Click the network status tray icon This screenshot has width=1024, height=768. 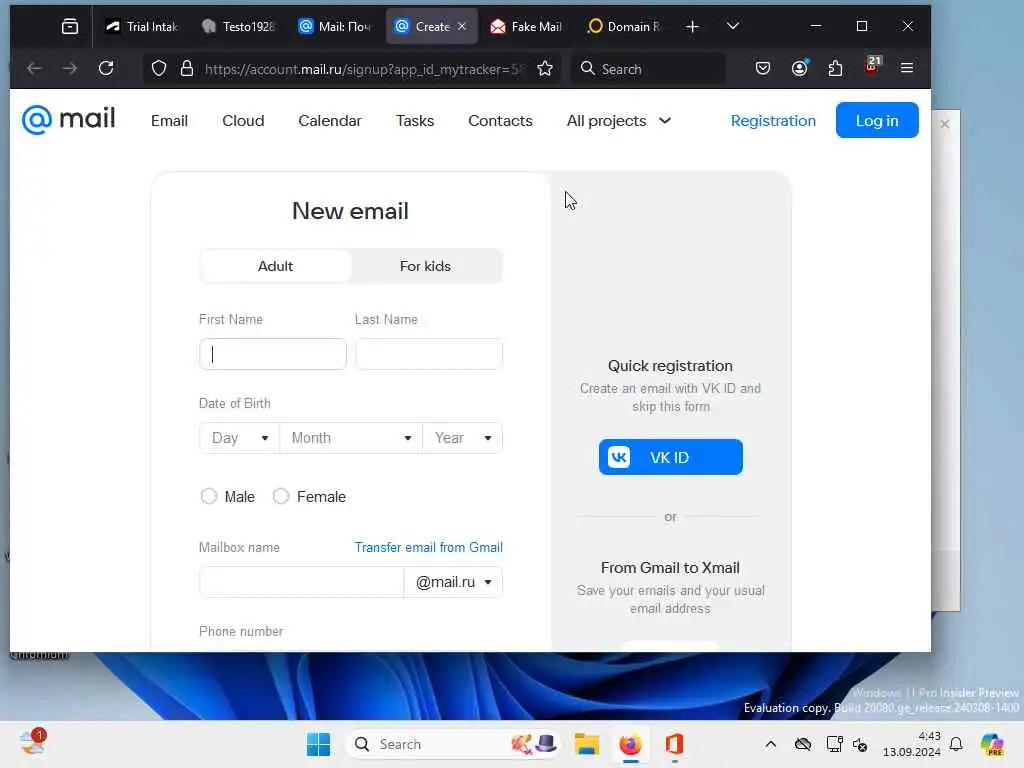pyautogui.click(x=834, y=744)
